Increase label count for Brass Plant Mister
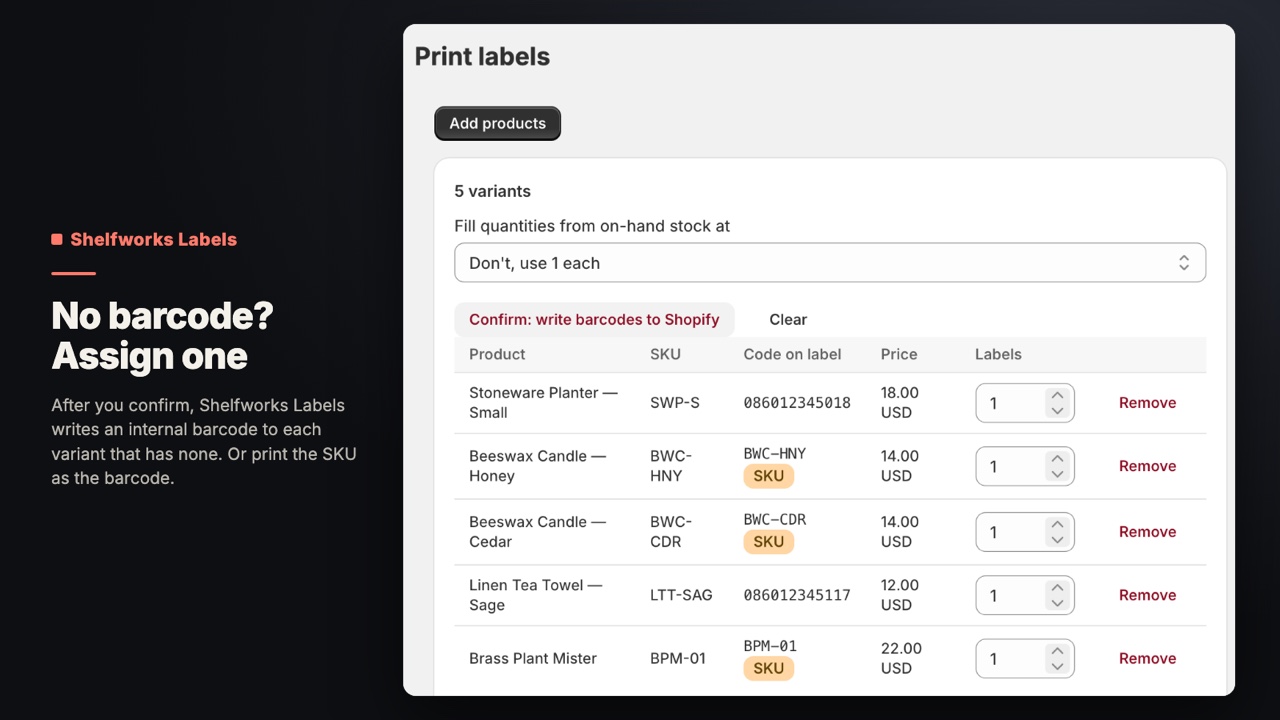 click(1057, 651)
